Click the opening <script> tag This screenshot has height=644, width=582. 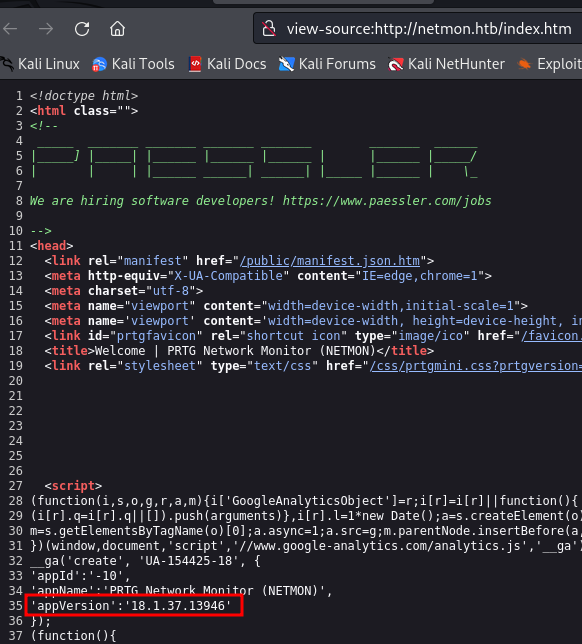coord(73,486)
